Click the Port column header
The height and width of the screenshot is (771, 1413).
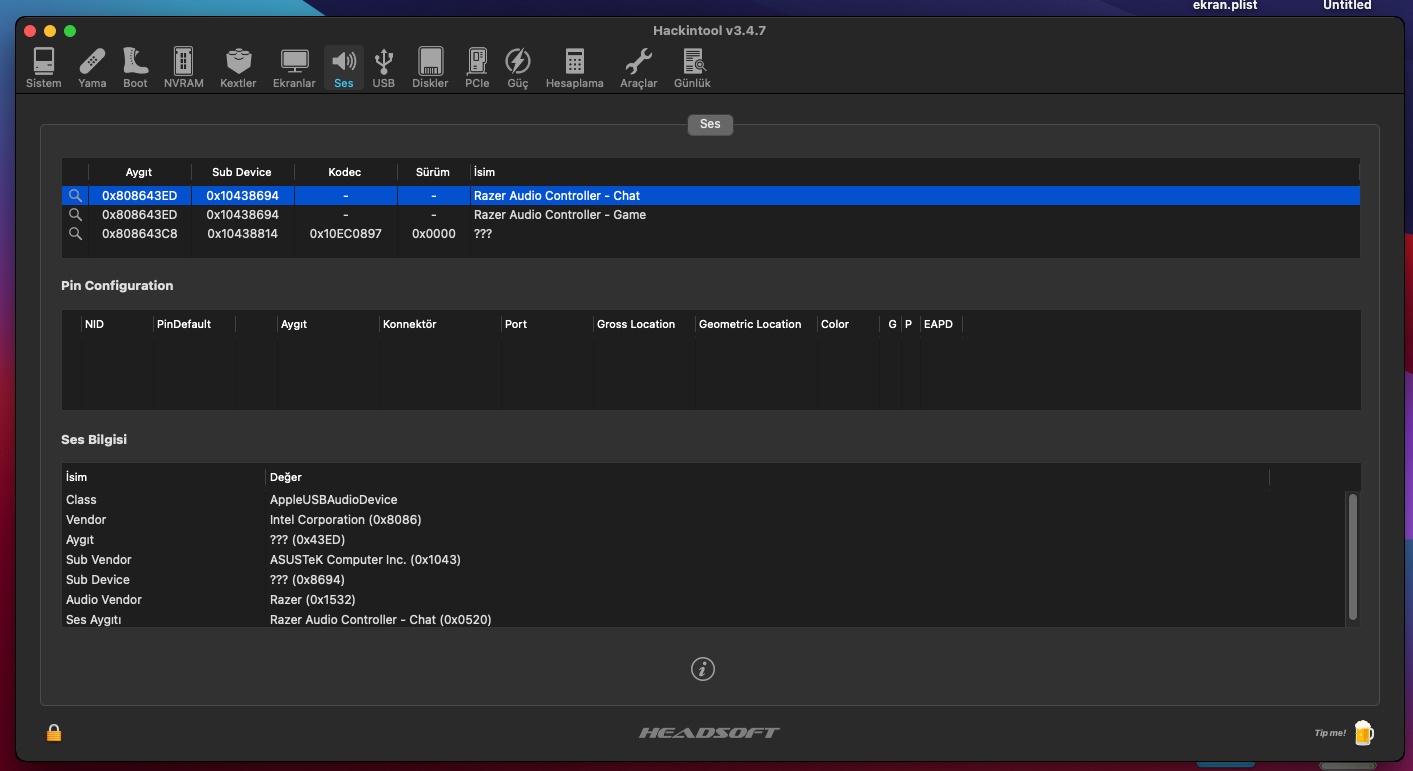click(516, 324)
